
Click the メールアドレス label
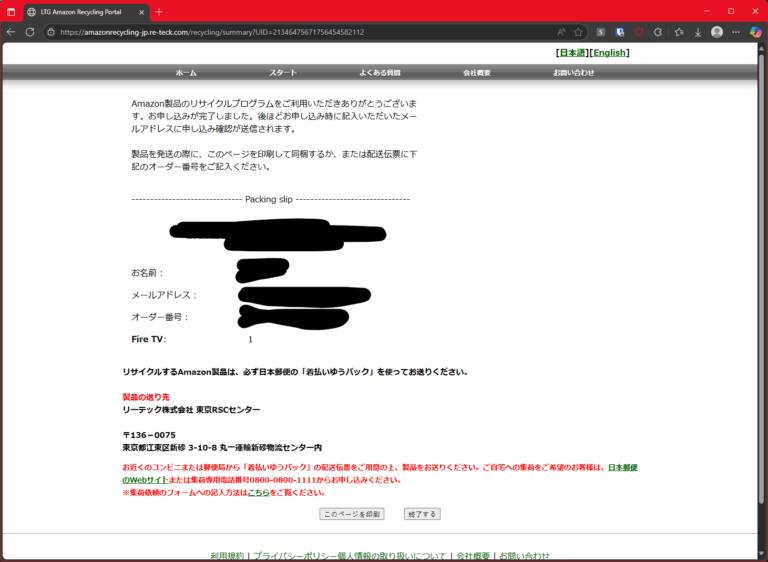(x=165, y=295)
